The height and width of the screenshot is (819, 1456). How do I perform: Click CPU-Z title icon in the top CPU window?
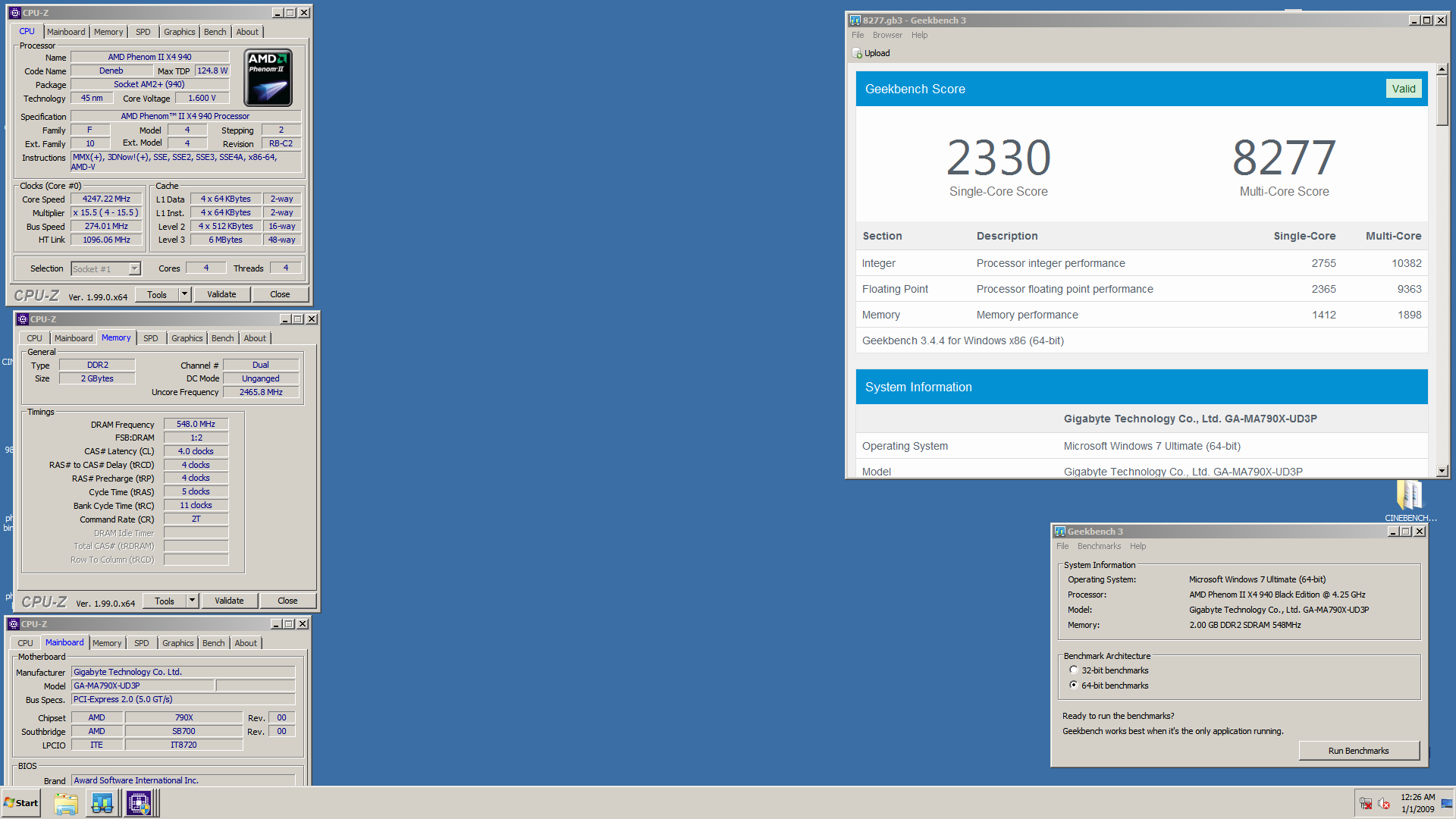15,13
